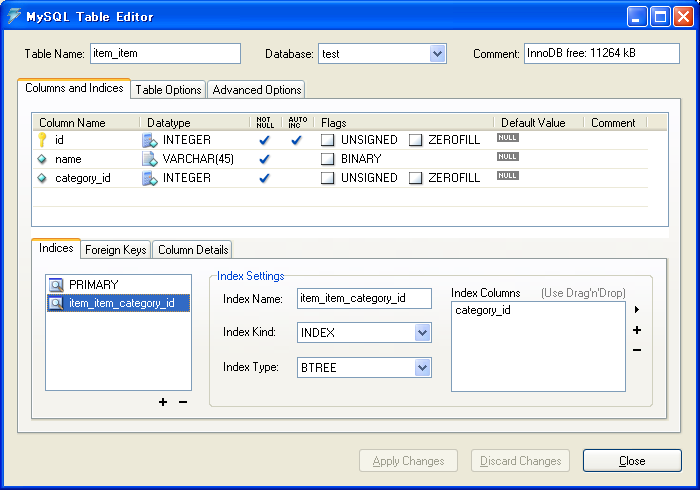Click INTEGER datatype in id row
The width and height of the screenshot is (700, 490).
click(187, 140)
